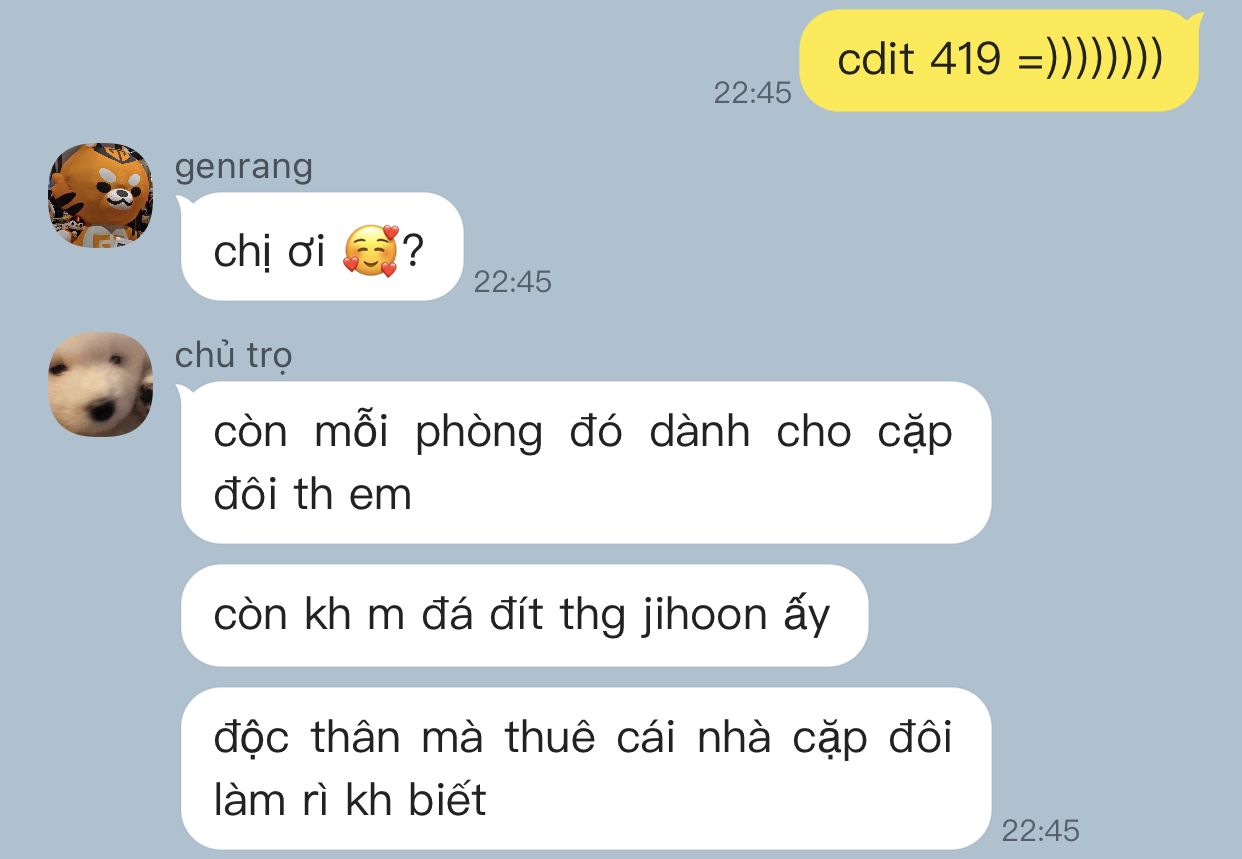Select the "chị ơi" message bubble
The height and width of the screenshot is (859, 1242).
point(321,247)
